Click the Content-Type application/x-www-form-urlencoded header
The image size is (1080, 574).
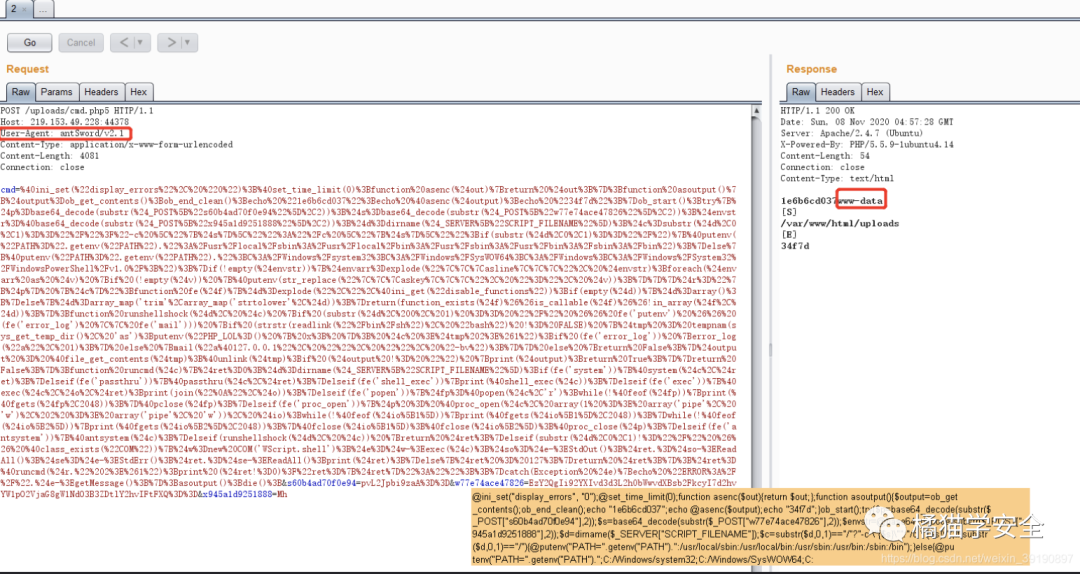pyautogui.click(x=116, y=145)
